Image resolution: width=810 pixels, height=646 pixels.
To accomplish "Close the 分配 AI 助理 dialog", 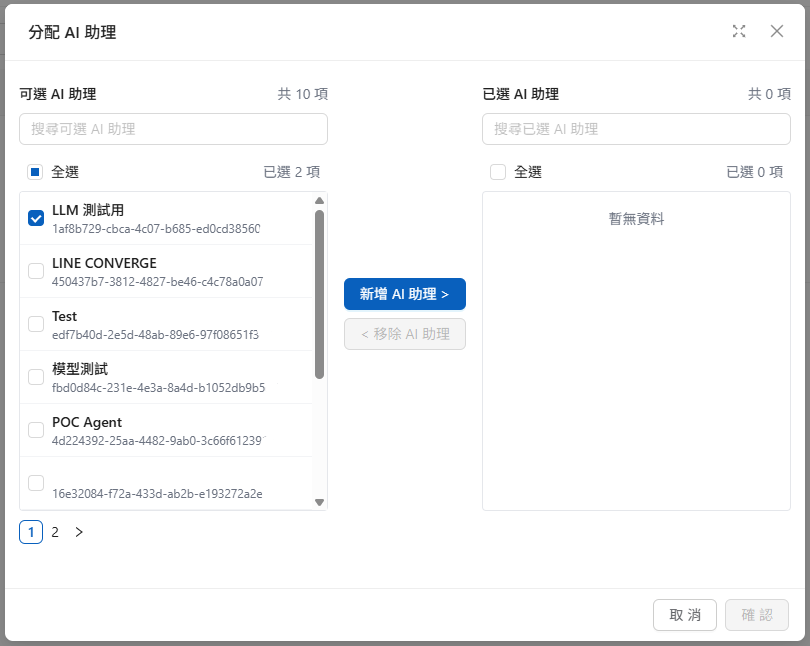I will click(x=777, y=31).
